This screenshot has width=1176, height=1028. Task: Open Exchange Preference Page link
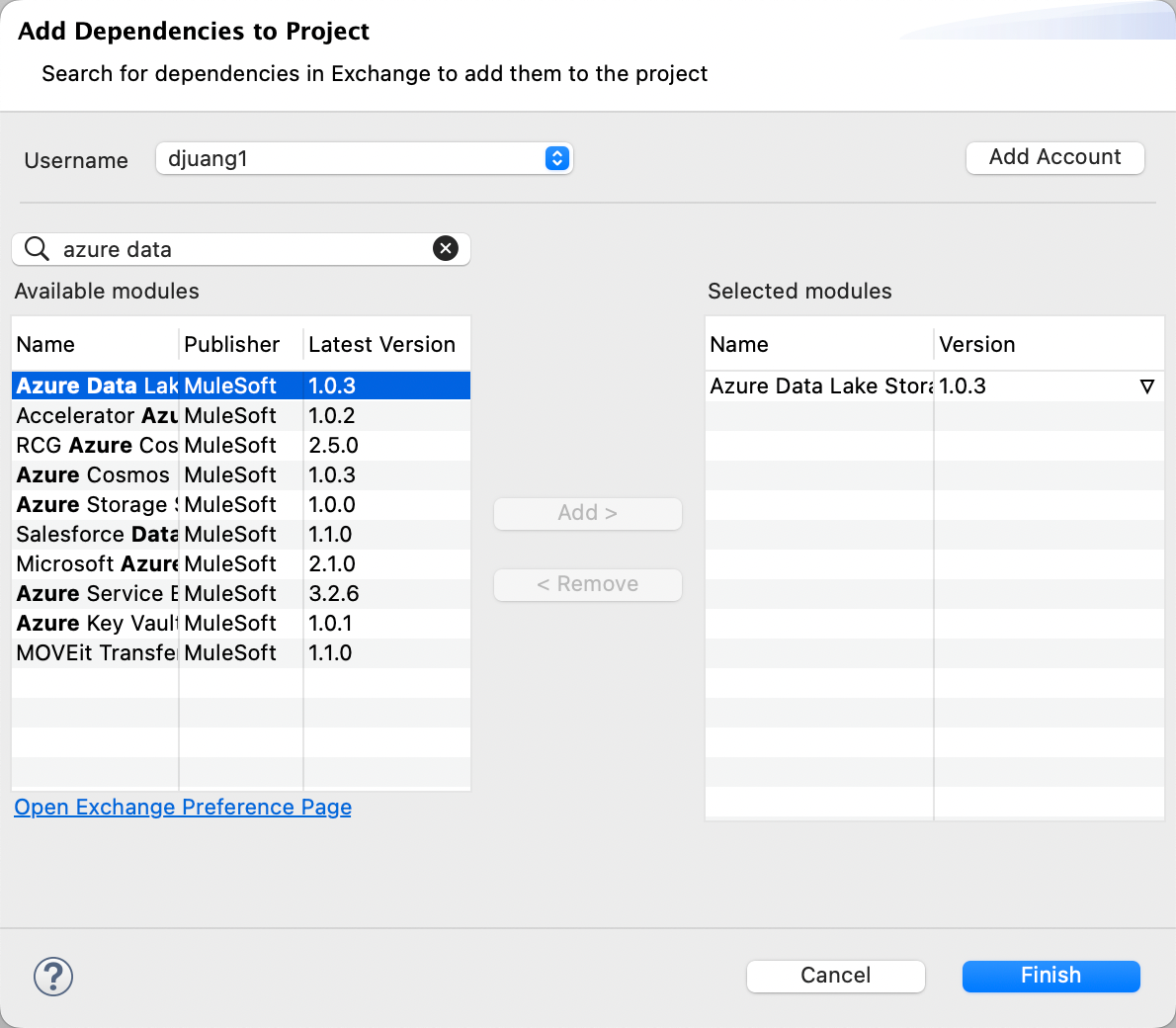point(183,808)
